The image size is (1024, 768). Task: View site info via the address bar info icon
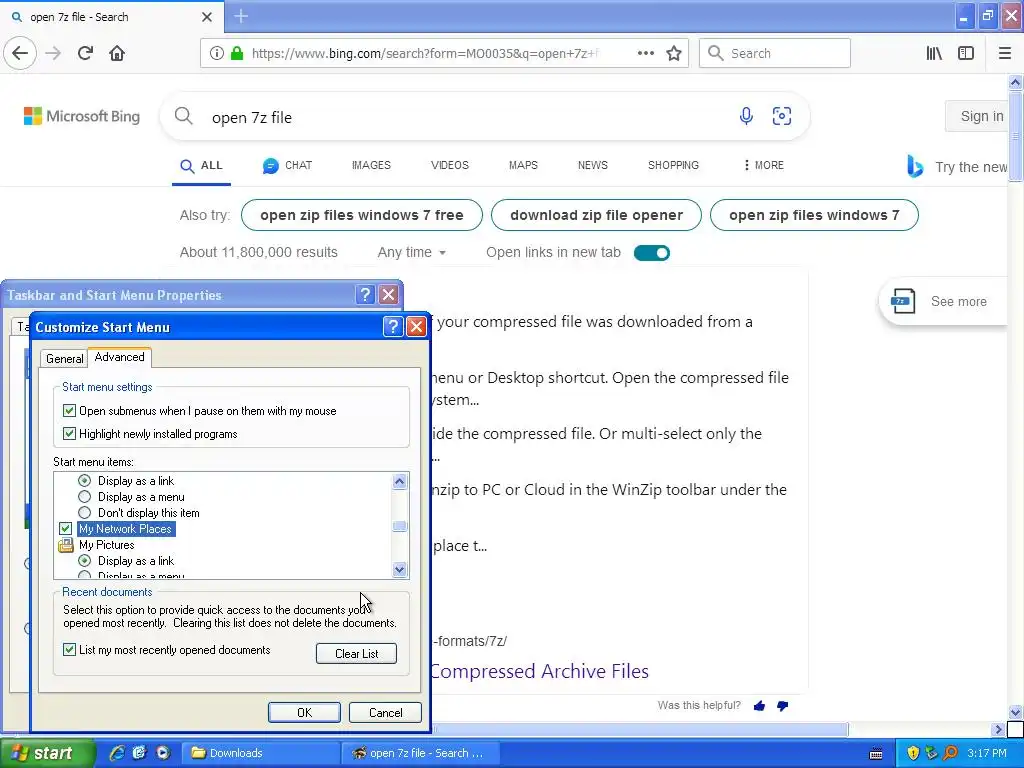(x=216, y=53)
